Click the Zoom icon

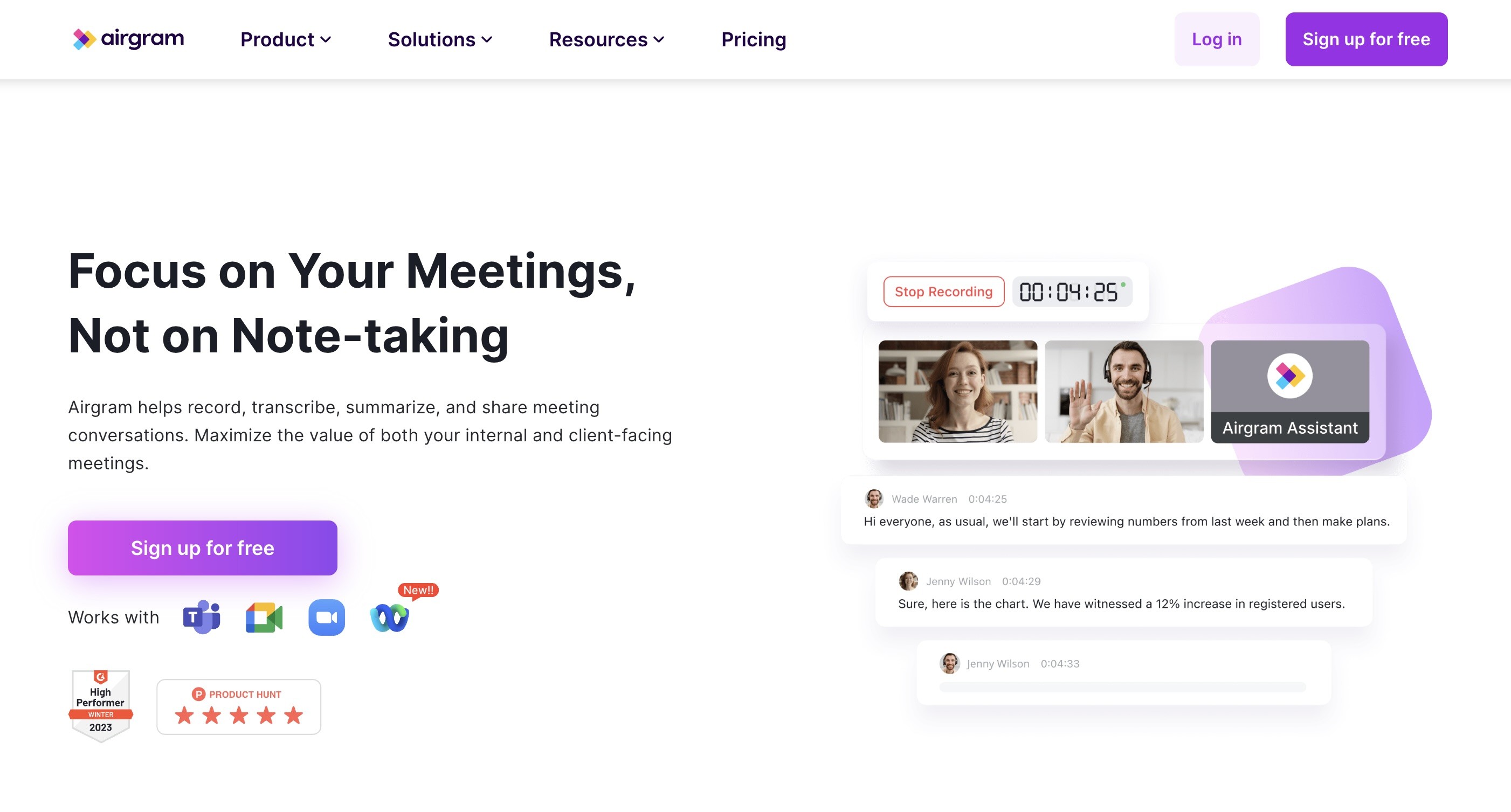point(327,617)
